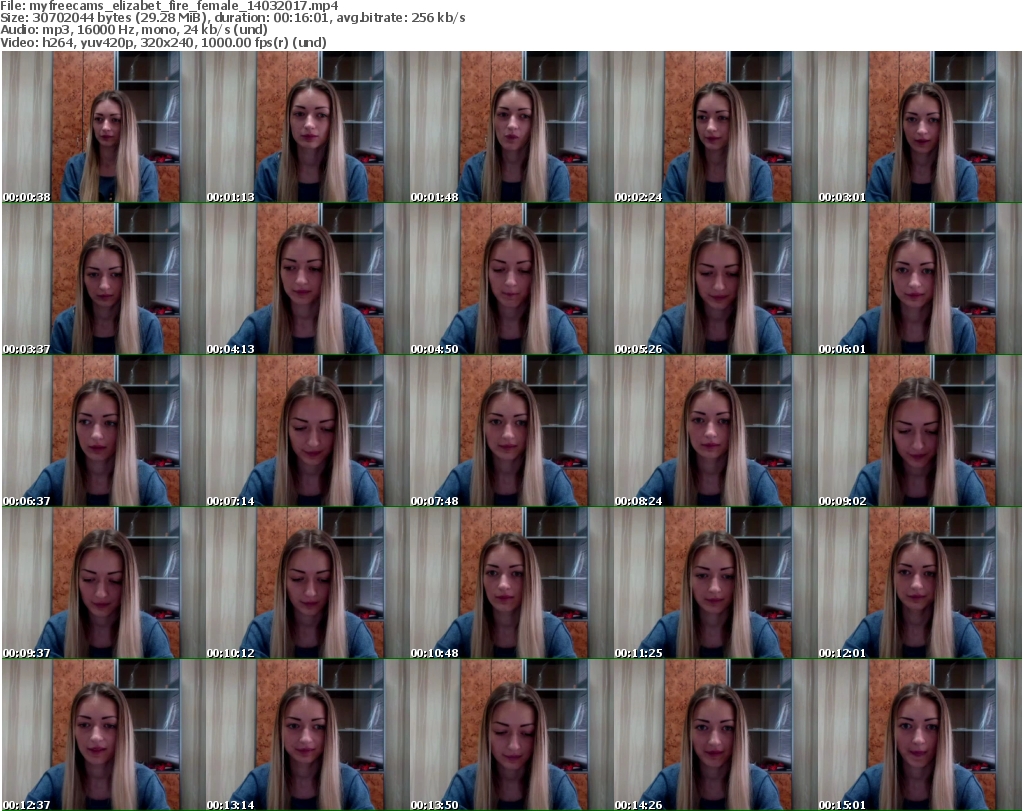Select the thumbnail frame at 00:06:37
Viewport: 1024px width, 811px height.
coord(103,431)
